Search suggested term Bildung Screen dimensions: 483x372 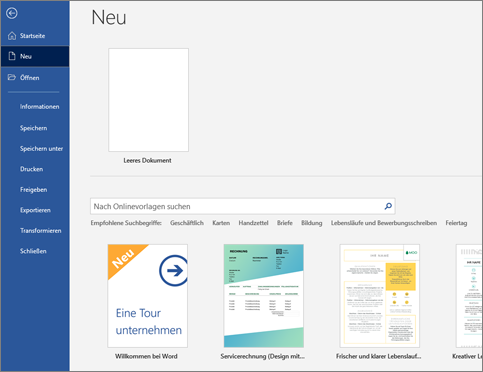(x=312, y=223)
